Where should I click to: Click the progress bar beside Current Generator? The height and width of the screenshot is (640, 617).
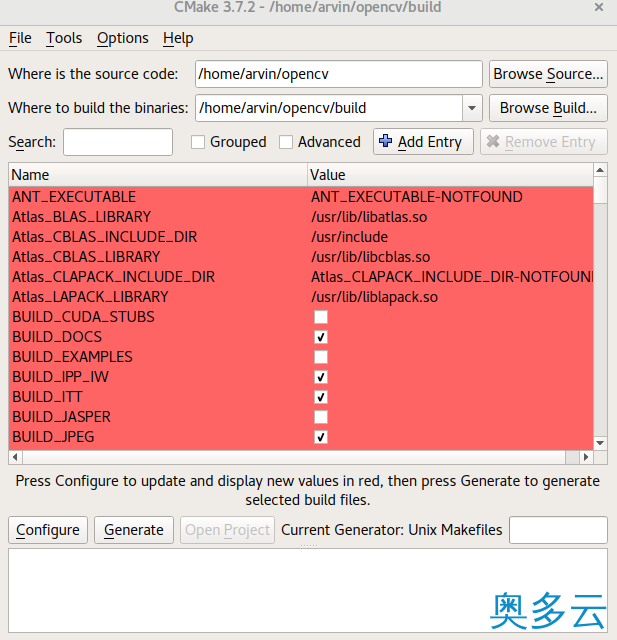(558, 530)
